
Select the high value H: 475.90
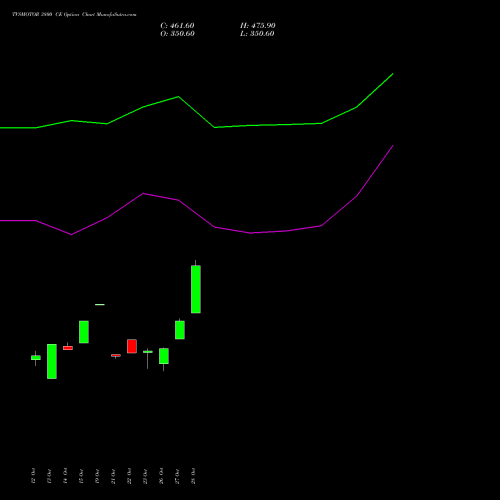coord(258,26)
